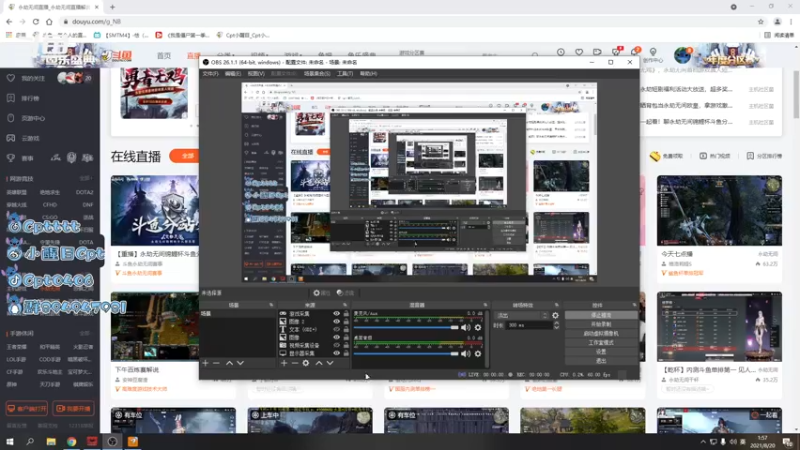Open the OBS 帮助(H) menu
Viewport: 800px width, 450px height.
pos(368,73)
